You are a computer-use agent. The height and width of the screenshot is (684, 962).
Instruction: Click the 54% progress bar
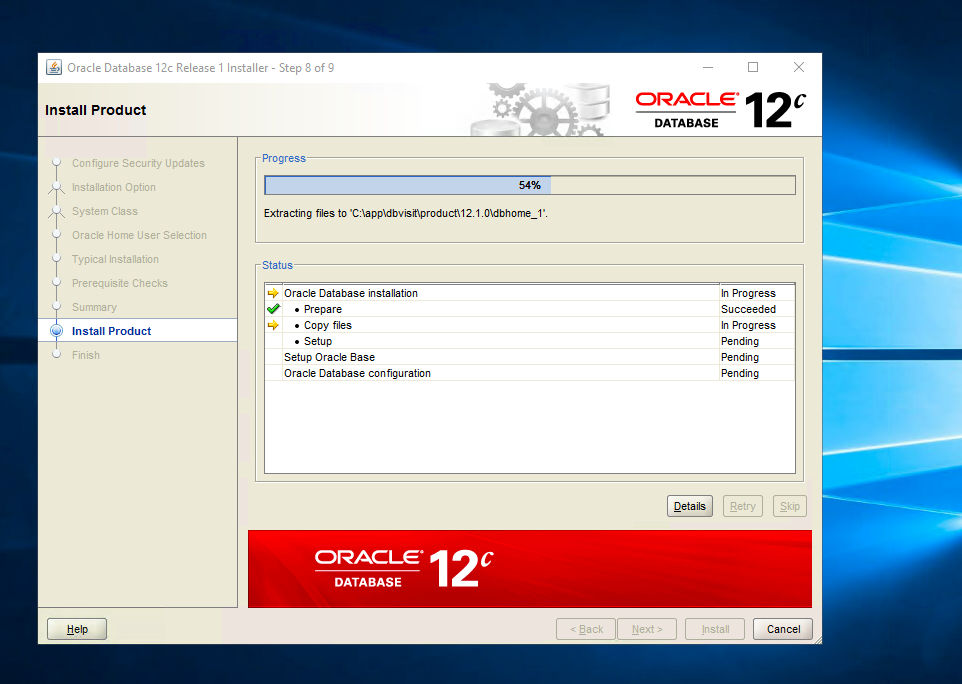click(x=530, y=185)
